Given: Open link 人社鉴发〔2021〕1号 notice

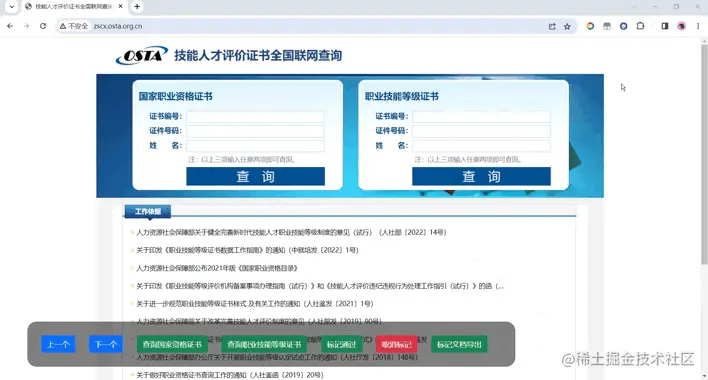Looking at the screenshot, I should (255, 304).
